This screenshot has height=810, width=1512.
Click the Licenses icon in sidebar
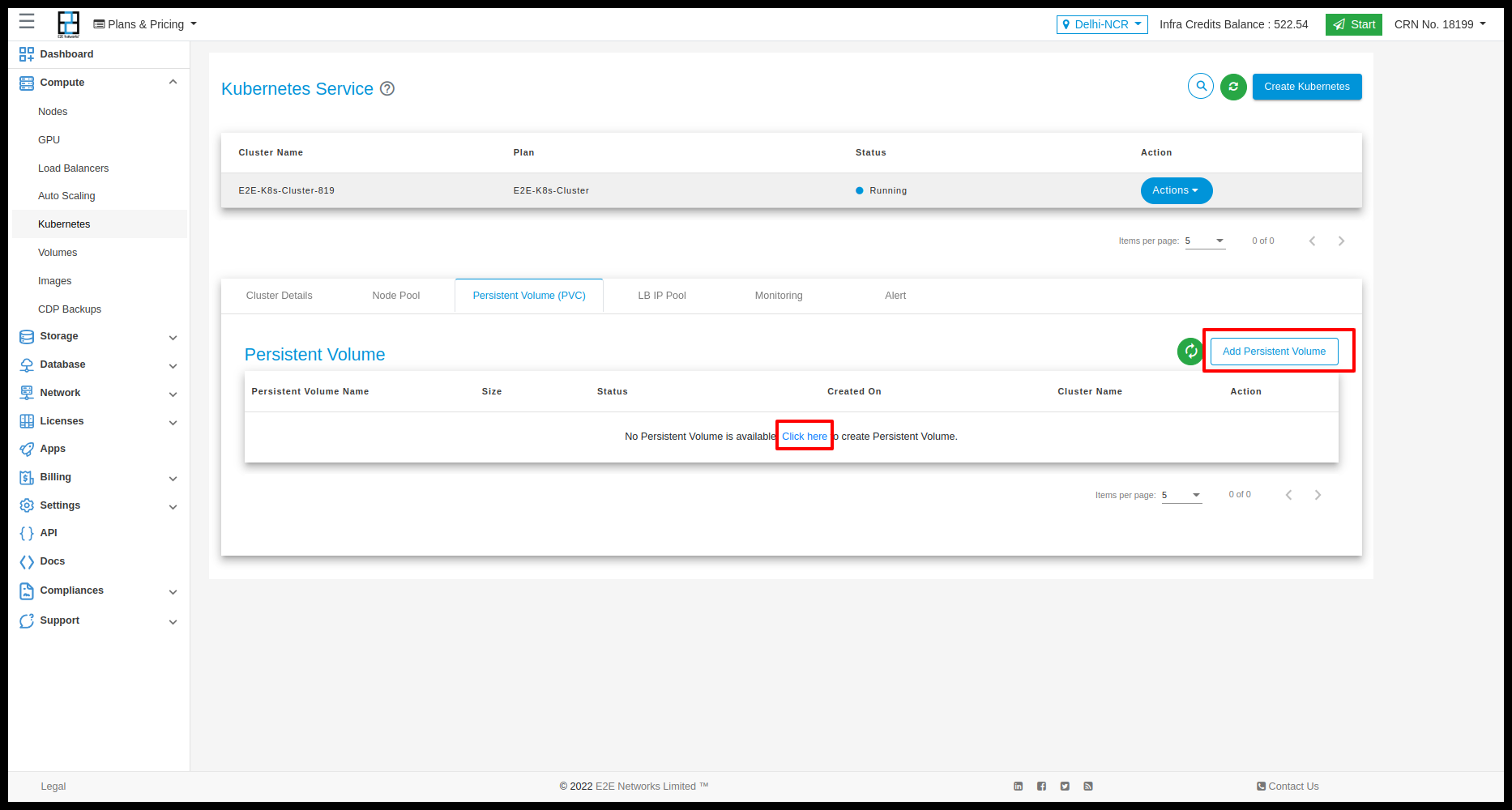coord(27,421)
